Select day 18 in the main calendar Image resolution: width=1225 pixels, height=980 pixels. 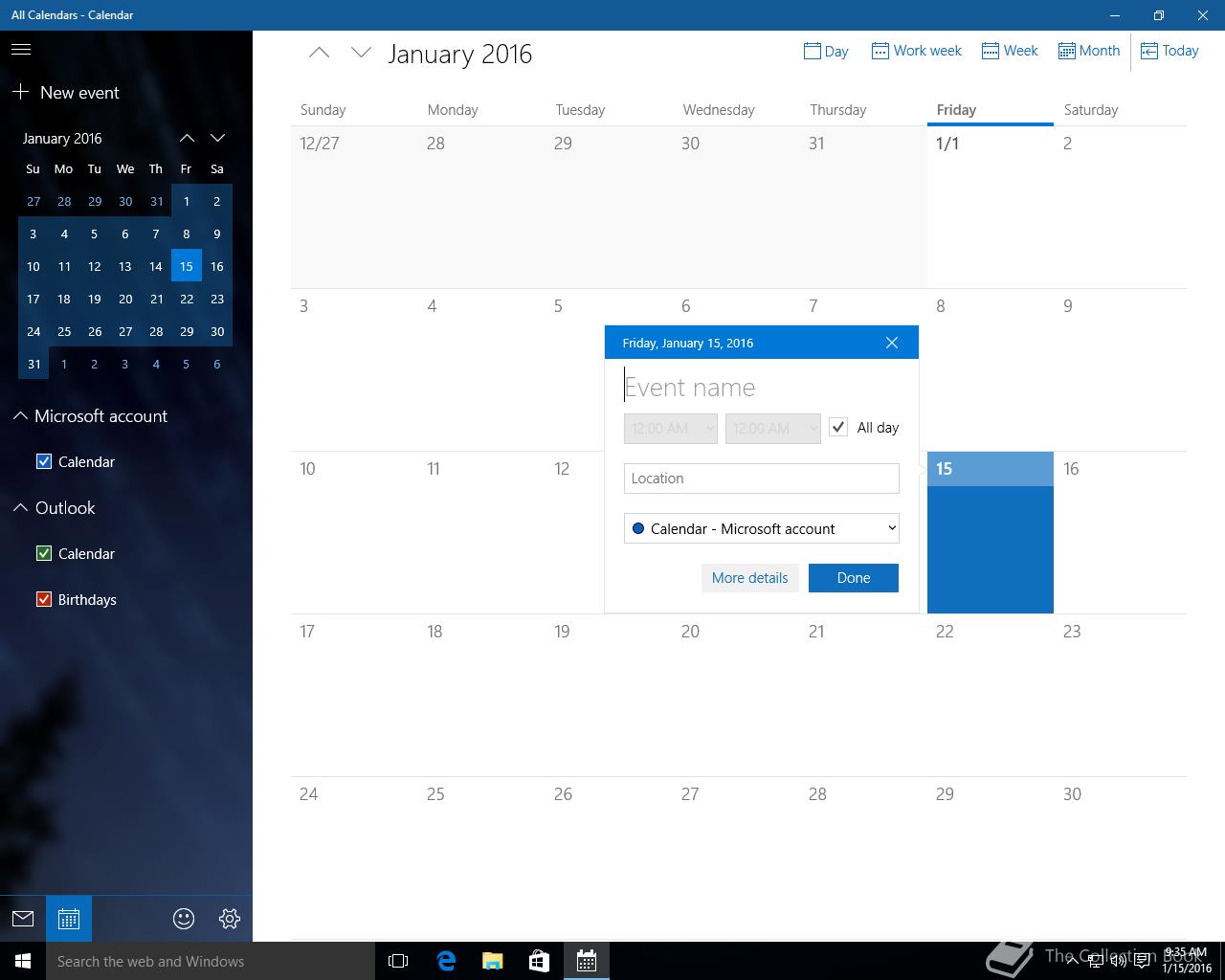click(481, 695)
